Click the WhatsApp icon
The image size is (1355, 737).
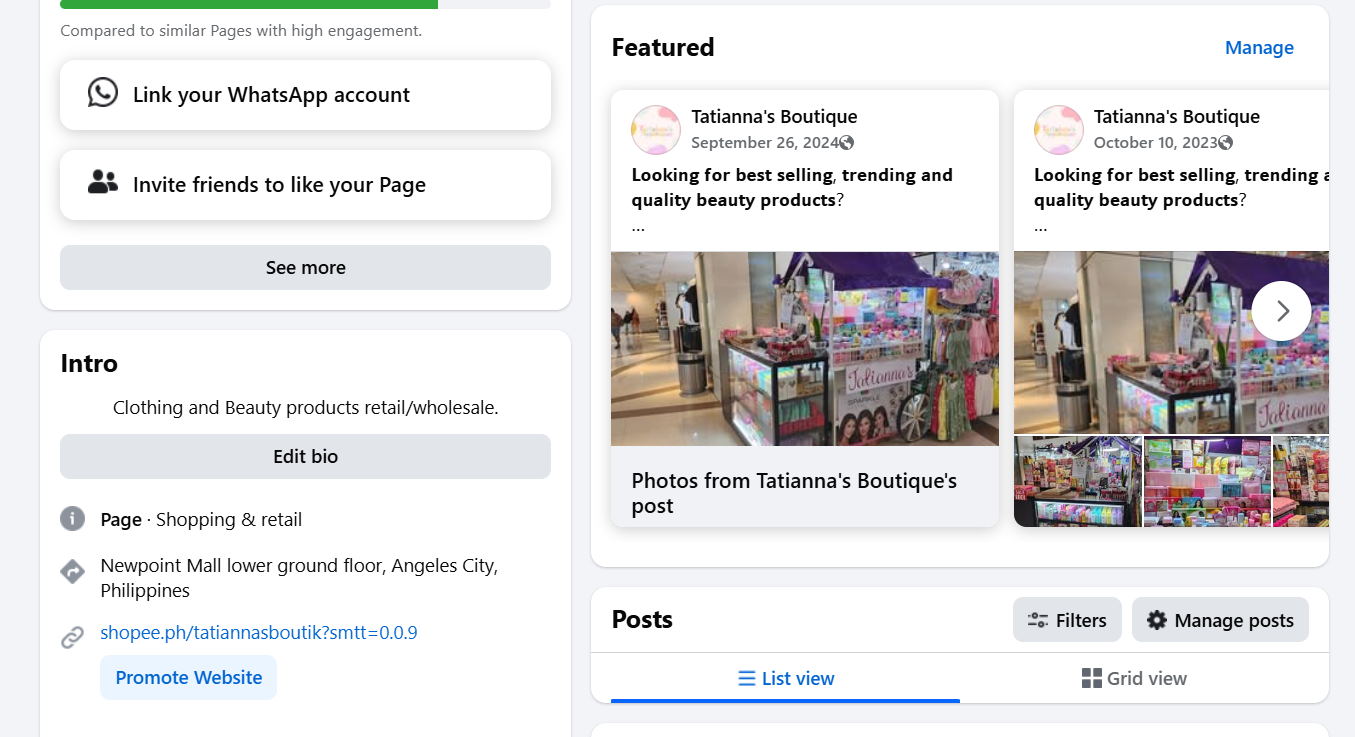(103, 93)
